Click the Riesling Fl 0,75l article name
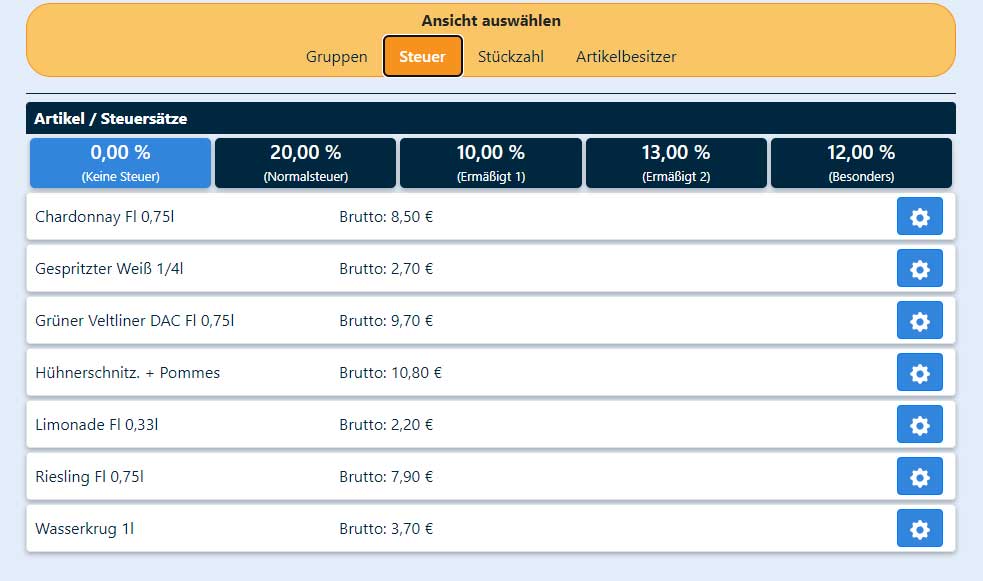Image resolution: width=983 pixels, height=581 pixels. pos(89,477)
